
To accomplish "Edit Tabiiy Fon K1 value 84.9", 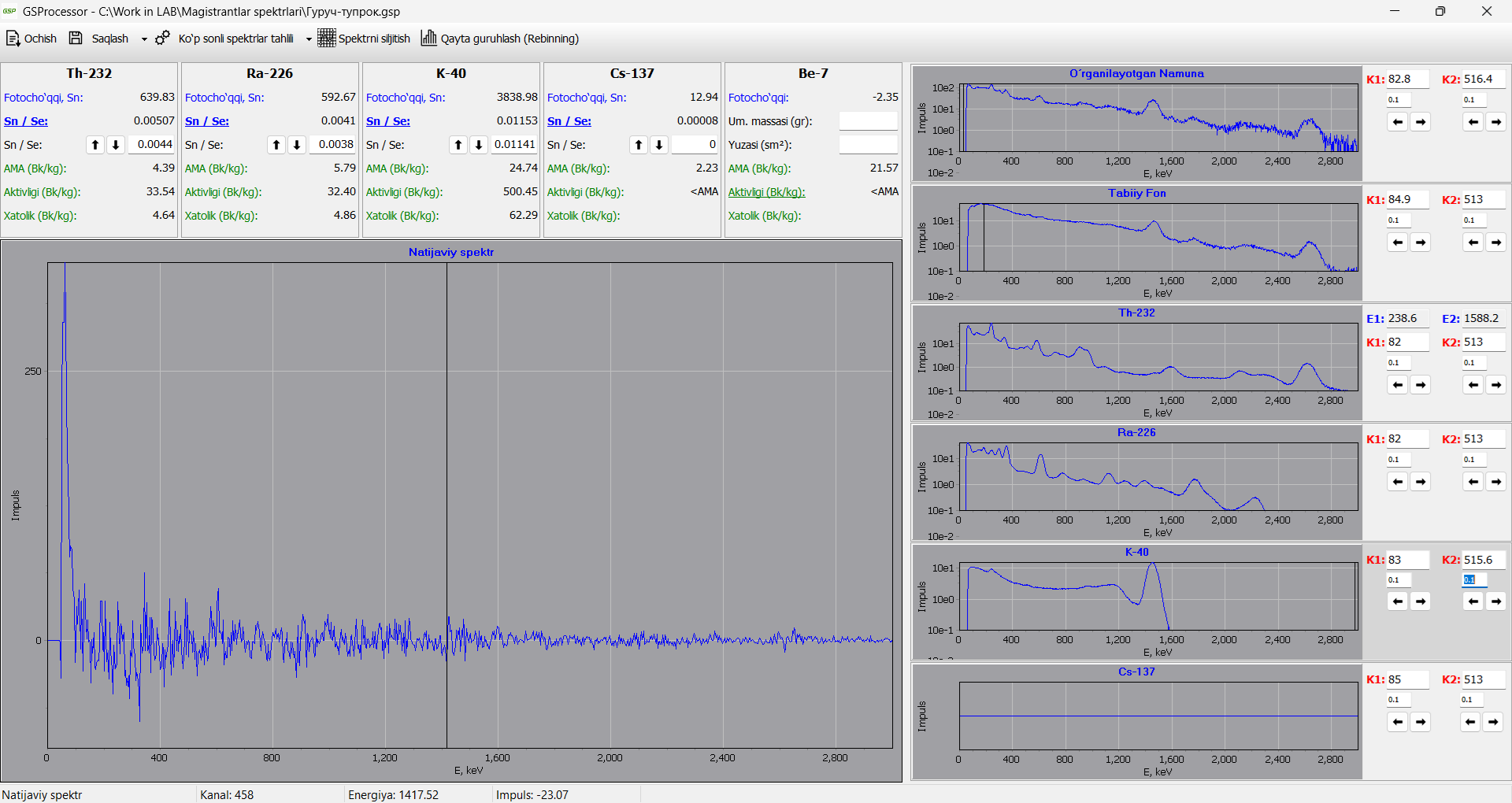I will [x=1408, y=199].
